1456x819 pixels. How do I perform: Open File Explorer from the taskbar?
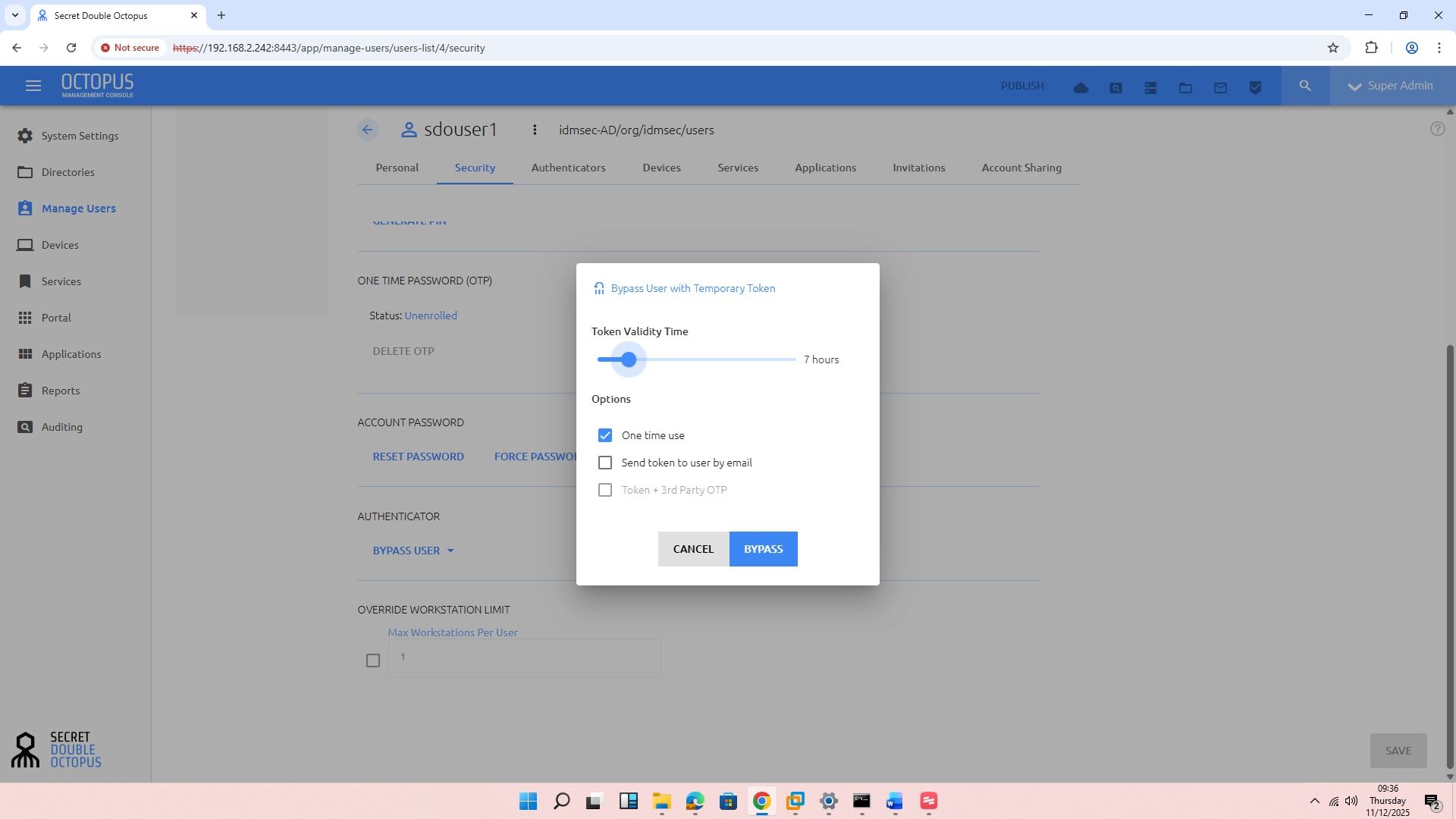(661, 802)
